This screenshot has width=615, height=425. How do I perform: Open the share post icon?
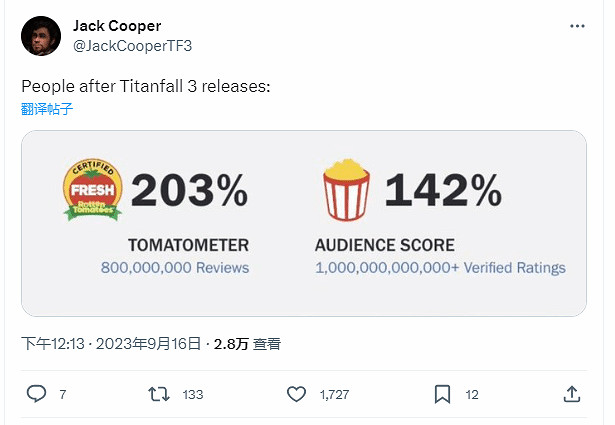click(572, 394)
